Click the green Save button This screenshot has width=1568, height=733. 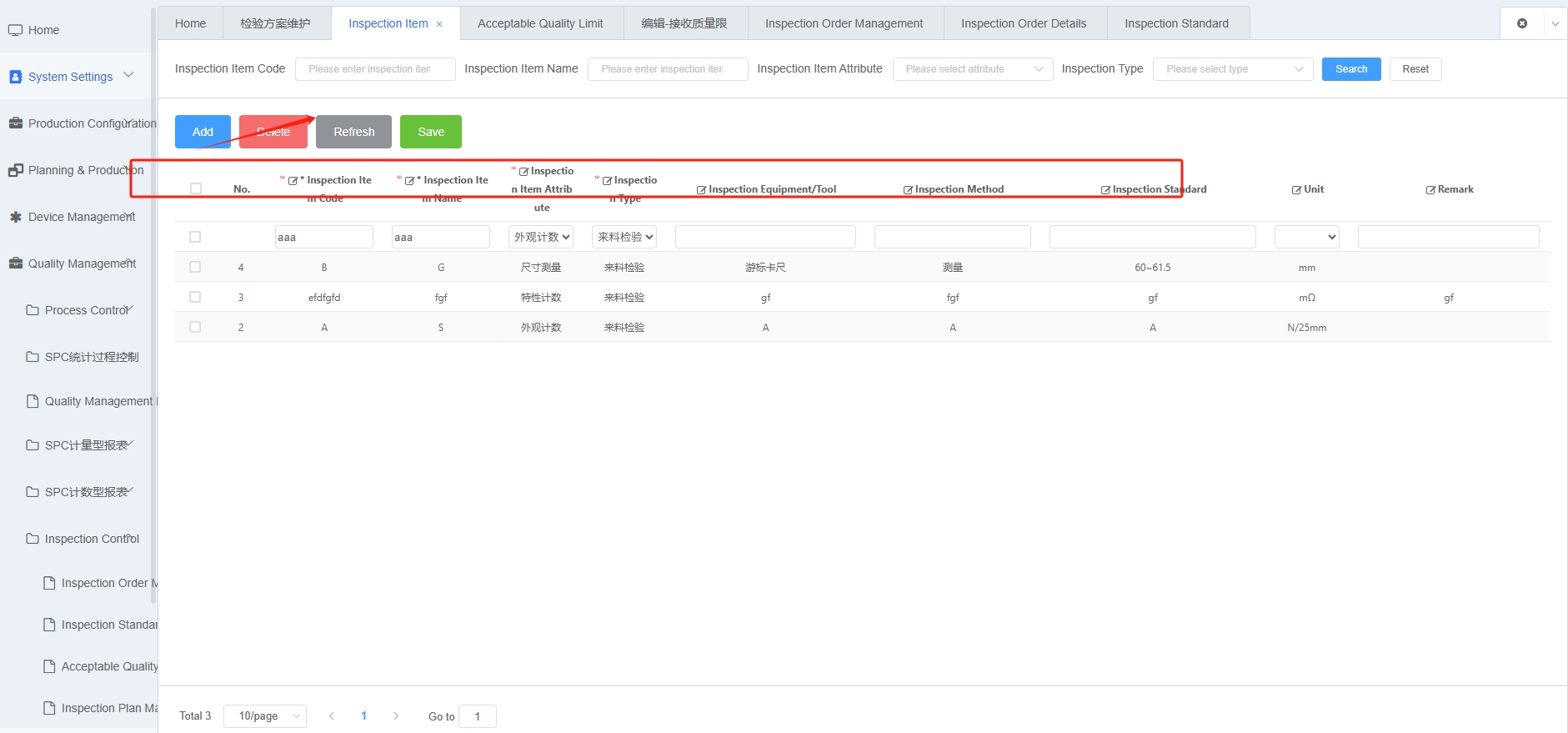coord(431,132)
